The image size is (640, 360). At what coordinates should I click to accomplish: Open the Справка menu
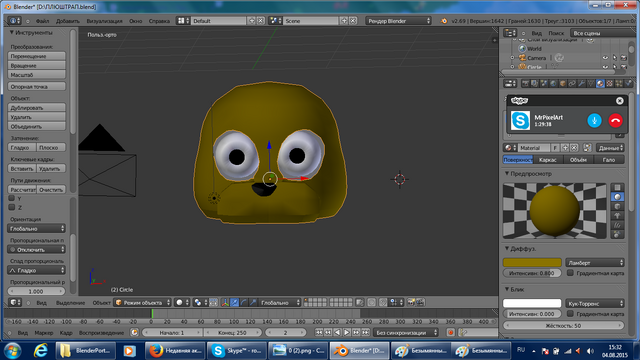159,21
